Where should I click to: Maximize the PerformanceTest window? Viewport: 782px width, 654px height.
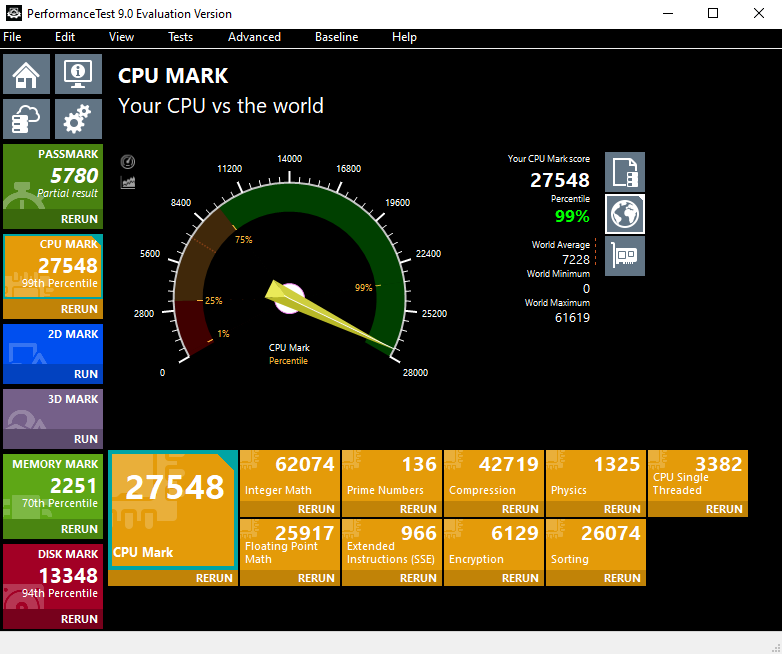tap(713, 13)
